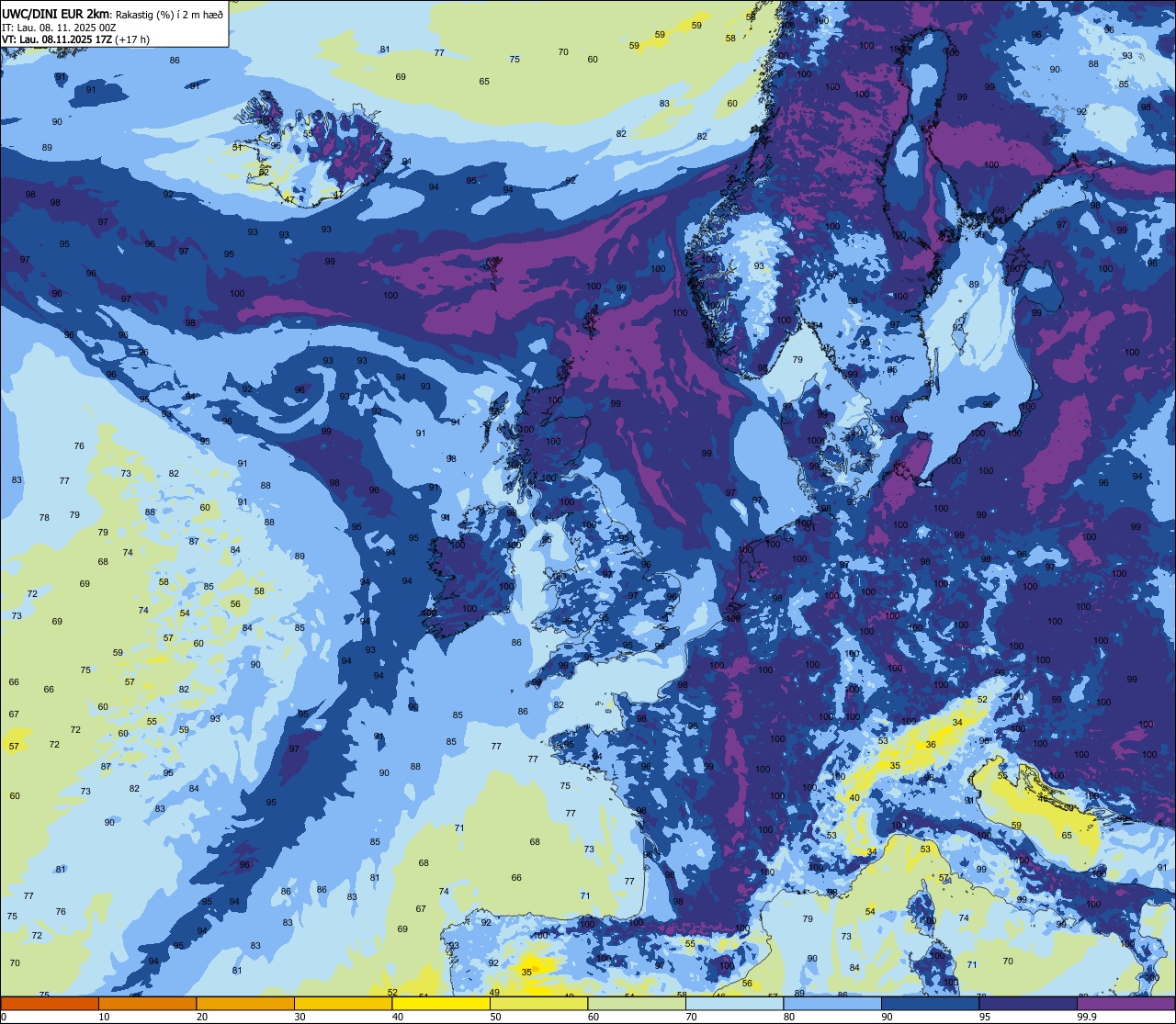
Task: Click the legend tick label "95"
Action: point(984,1017)
